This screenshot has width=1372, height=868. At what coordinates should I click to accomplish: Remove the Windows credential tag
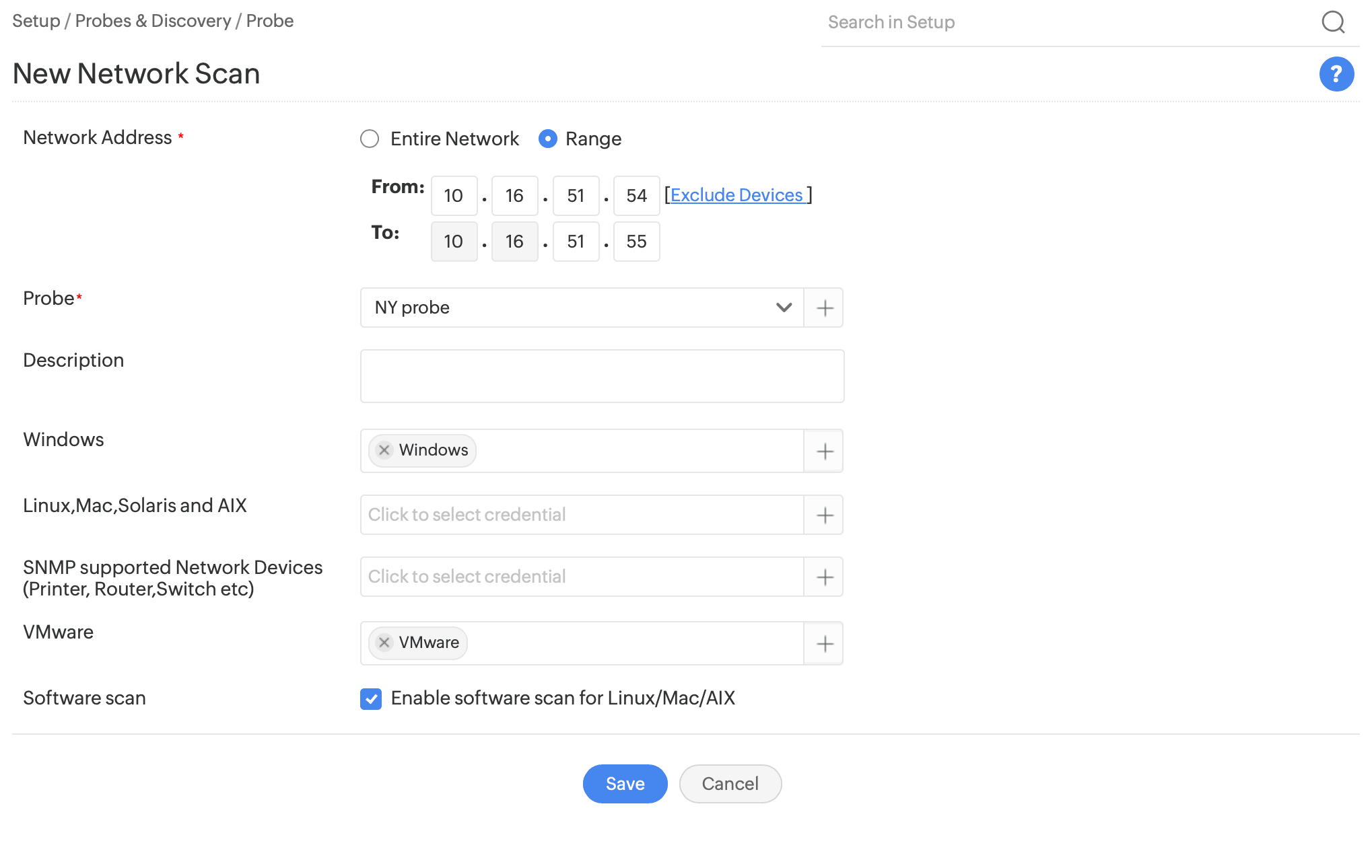point(384,450)
